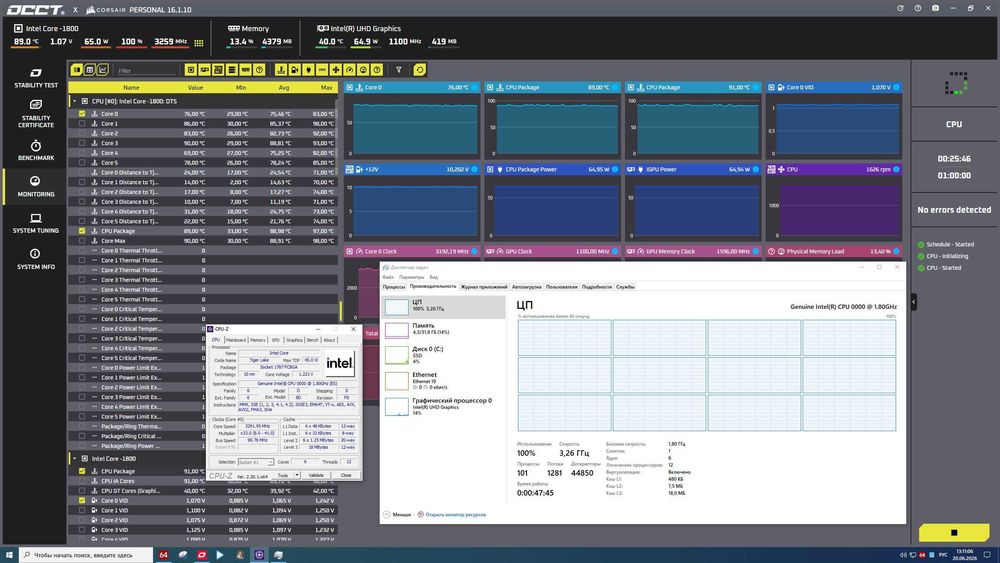Uncheck CPU Package in the DTS group
The width and height of the screenshot is (1000, 563).
click(x=82, y=231)
